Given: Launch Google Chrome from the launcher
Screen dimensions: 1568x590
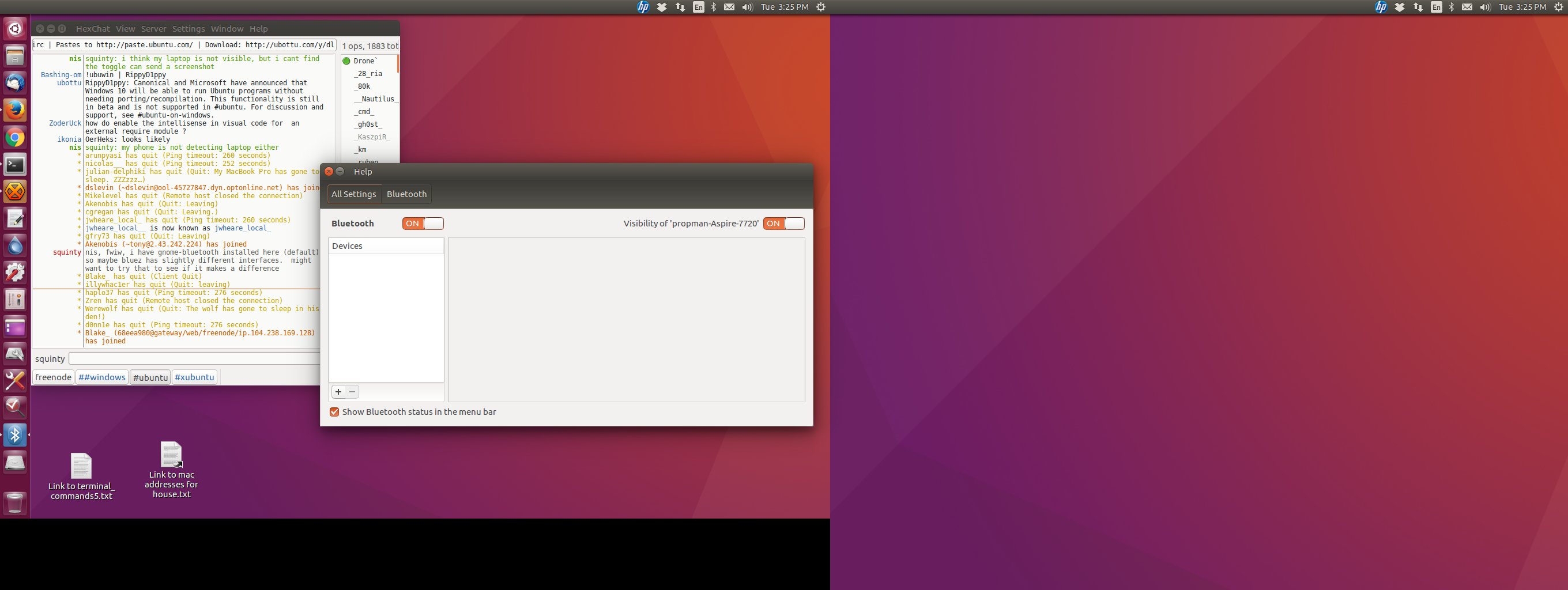Looking at the screenshot, I should click(x=14, y=138).
